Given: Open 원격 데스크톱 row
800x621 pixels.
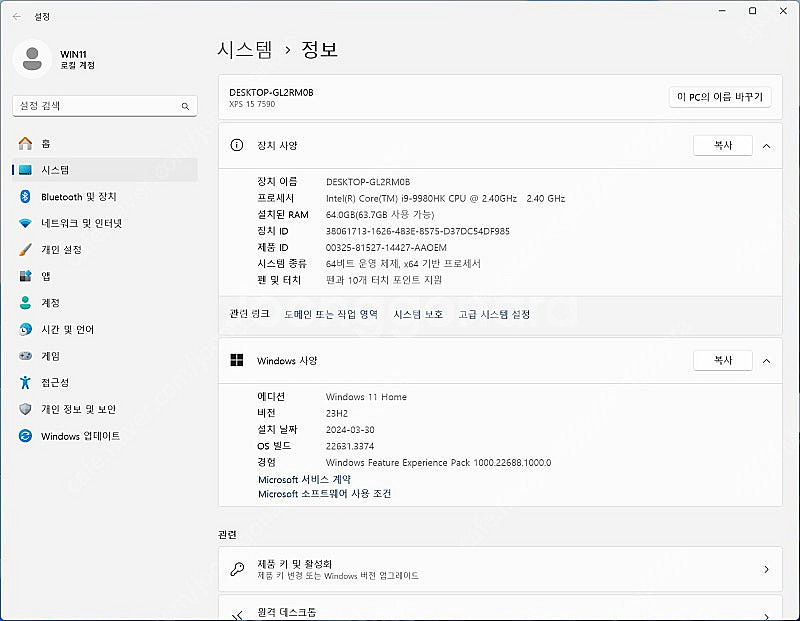Looking at the screenshot, I should pyautogui.click(x=500, y=610).
